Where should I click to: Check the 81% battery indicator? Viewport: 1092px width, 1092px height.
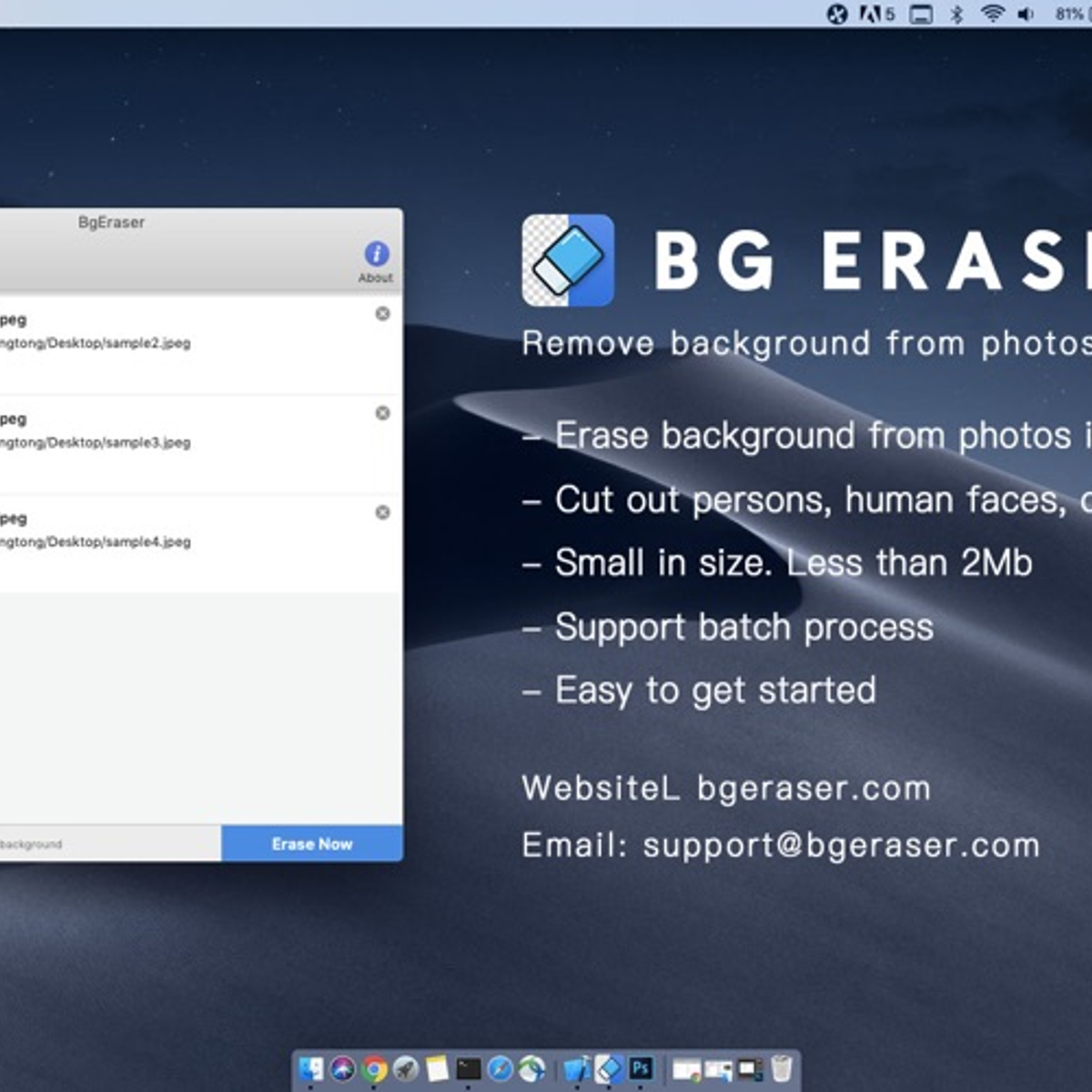(x=1065, y=13)
